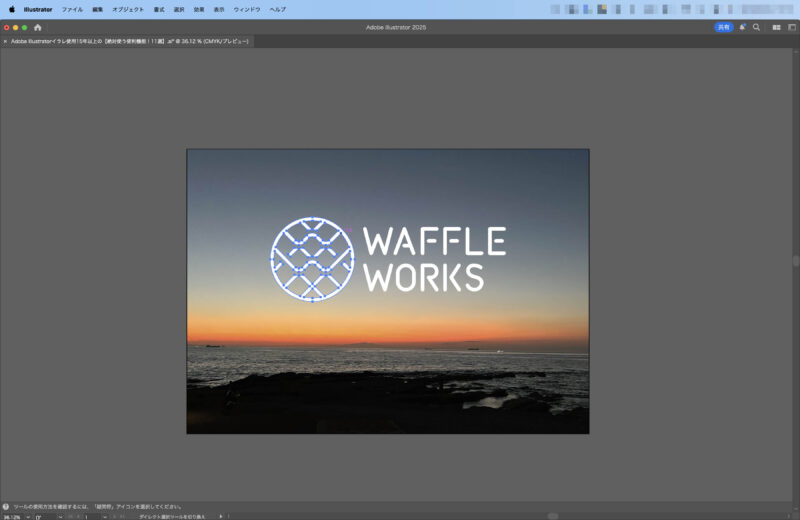The width and height of the screenshot is (800, 520).
Task: Open the notifications bell icon
Action: tap(742, 27)
